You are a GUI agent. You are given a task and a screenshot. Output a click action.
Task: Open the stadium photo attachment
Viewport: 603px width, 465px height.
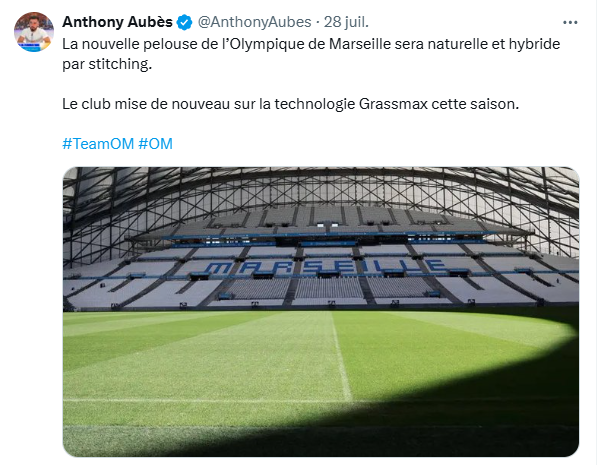click(320, 310)
